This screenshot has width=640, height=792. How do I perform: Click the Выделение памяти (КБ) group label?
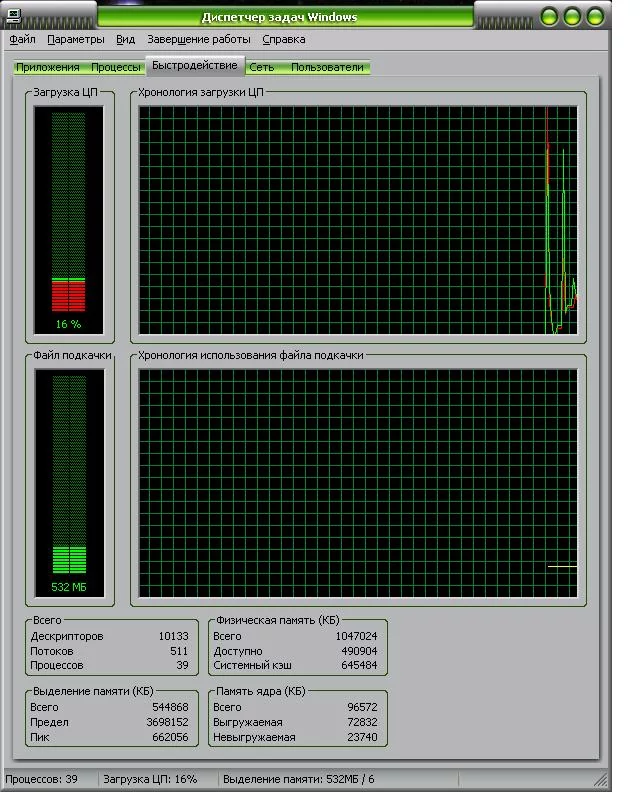[x=93, y=691]
